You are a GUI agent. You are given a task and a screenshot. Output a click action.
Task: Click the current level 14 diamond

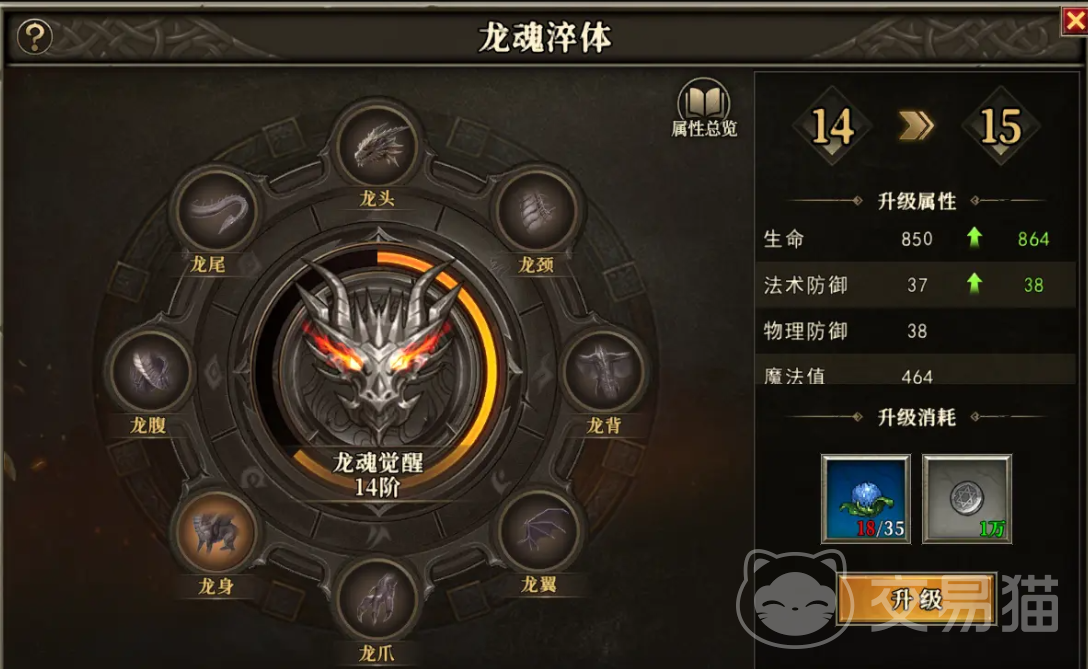tap(832, 126)
